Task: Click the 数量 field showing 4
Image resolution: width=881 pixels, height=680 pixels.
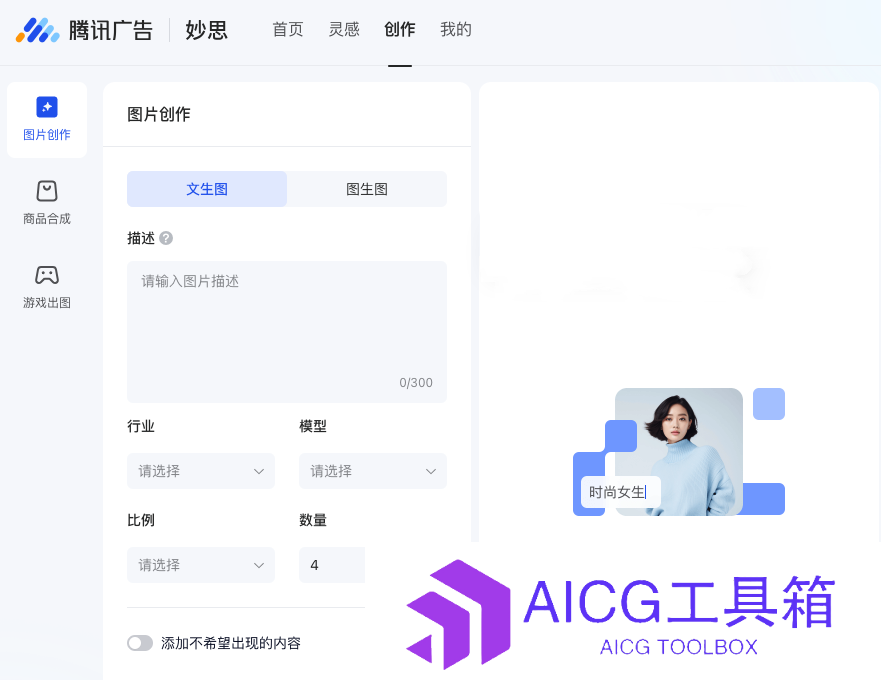Action: coord(332,565)
